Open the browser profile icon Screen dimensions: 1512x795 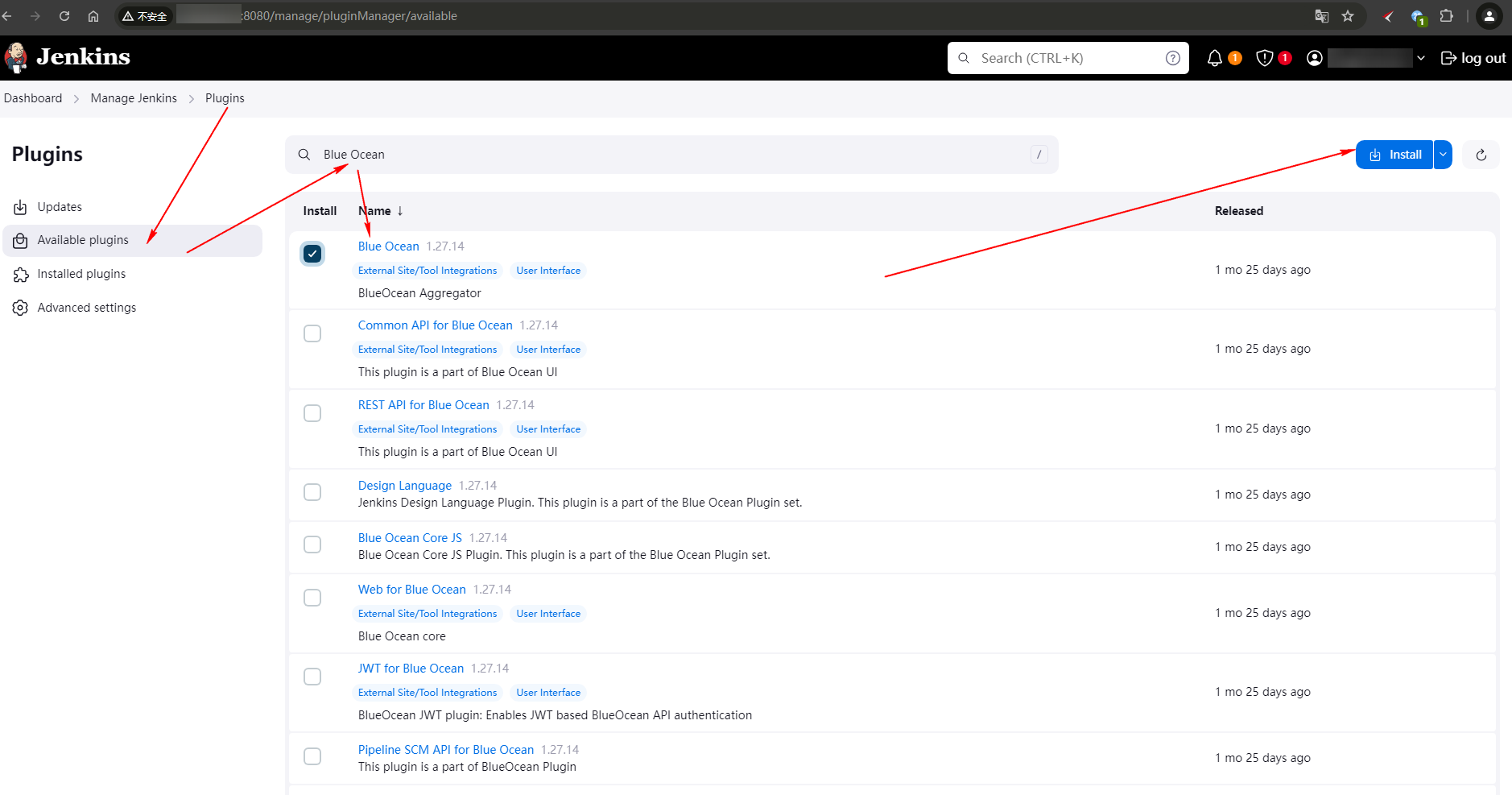point(1489,16)
